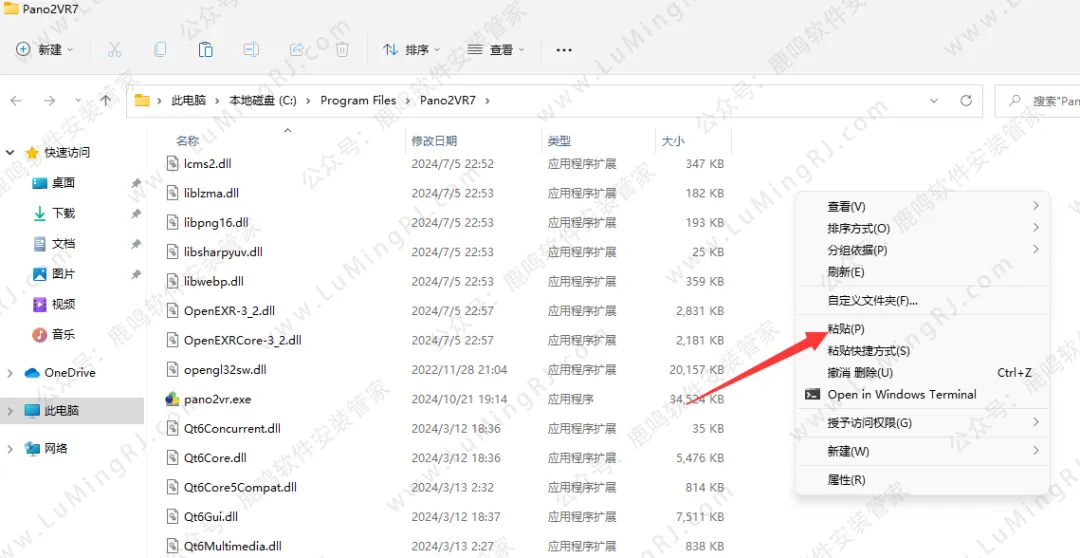Viewport: 1080px width, 558px height.
Task: Click the Paste clipboard icon in toolbar
Action: click(x=205, y=50)
